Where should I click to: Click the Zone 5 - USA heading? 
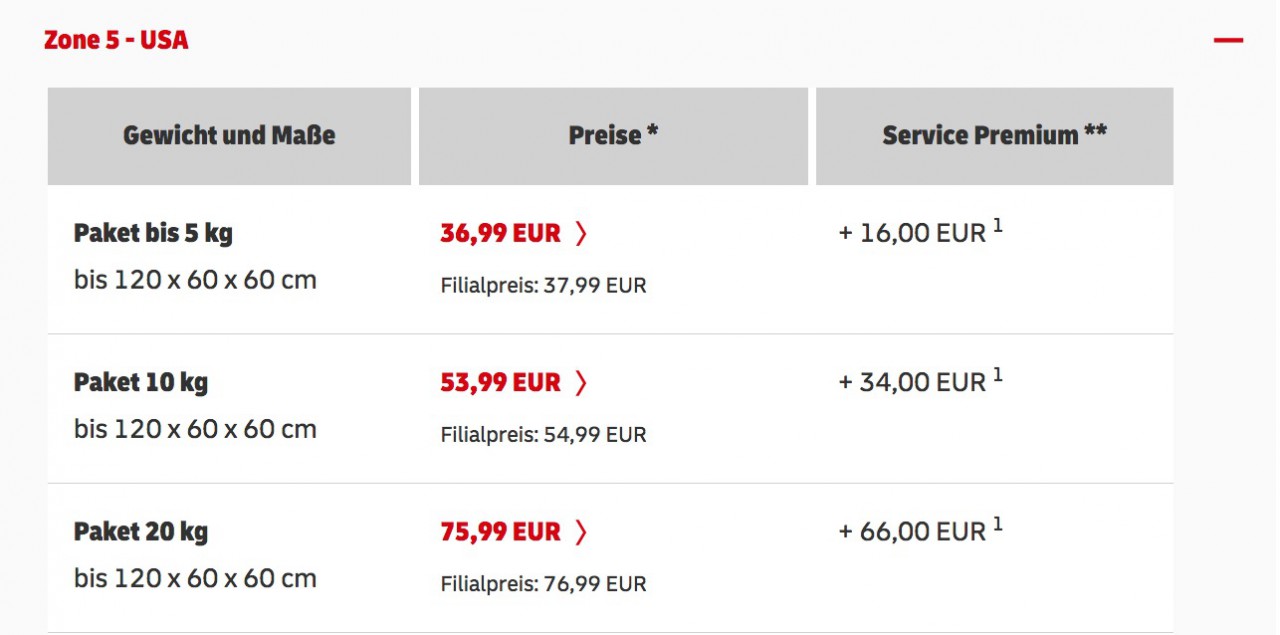116,40
